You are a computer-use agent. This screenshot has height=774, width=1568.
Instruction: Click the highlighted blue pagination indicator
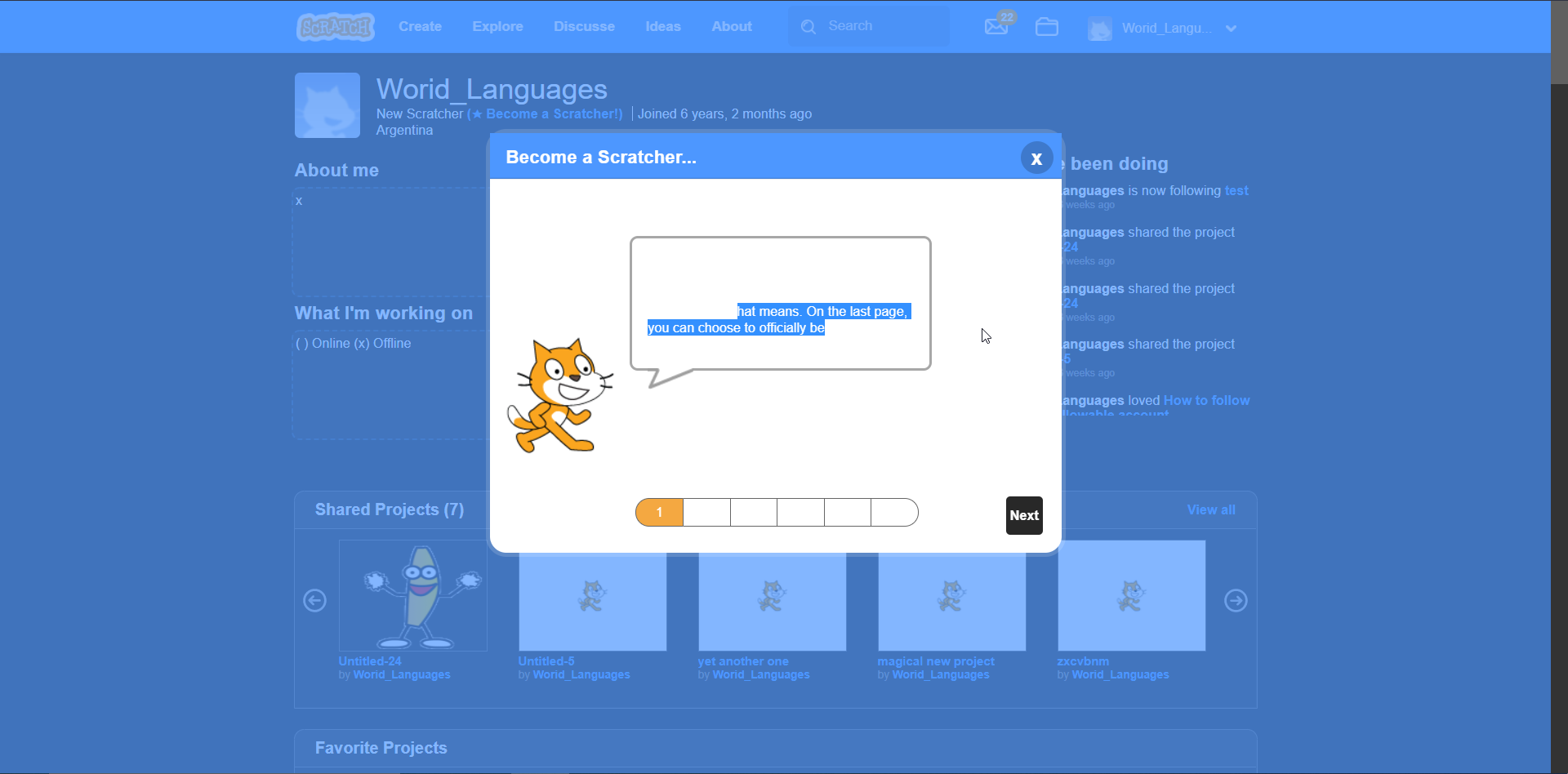659,512
